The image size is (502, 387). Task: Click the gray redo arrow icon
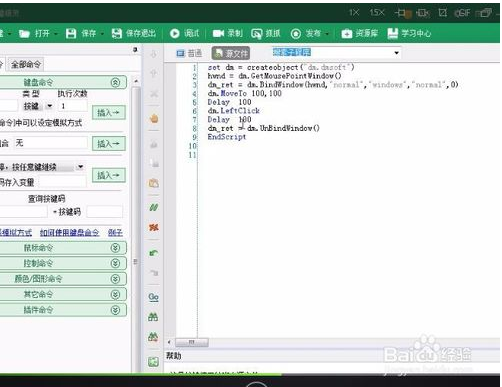click(x=154, y=273)
